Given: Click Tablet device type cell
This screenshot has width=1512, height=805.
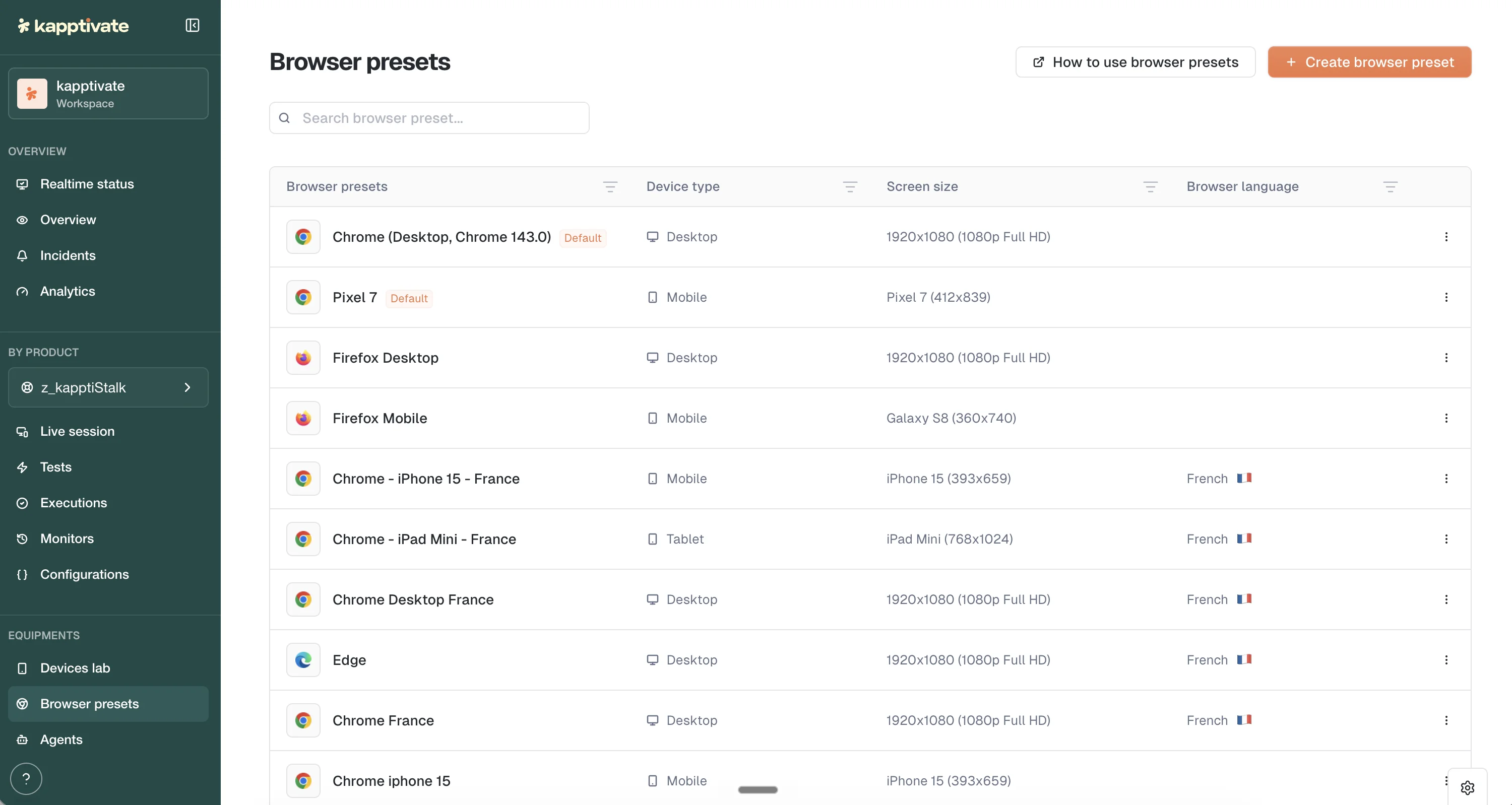Looking at the screenshot, I should (x=675, y=539).
